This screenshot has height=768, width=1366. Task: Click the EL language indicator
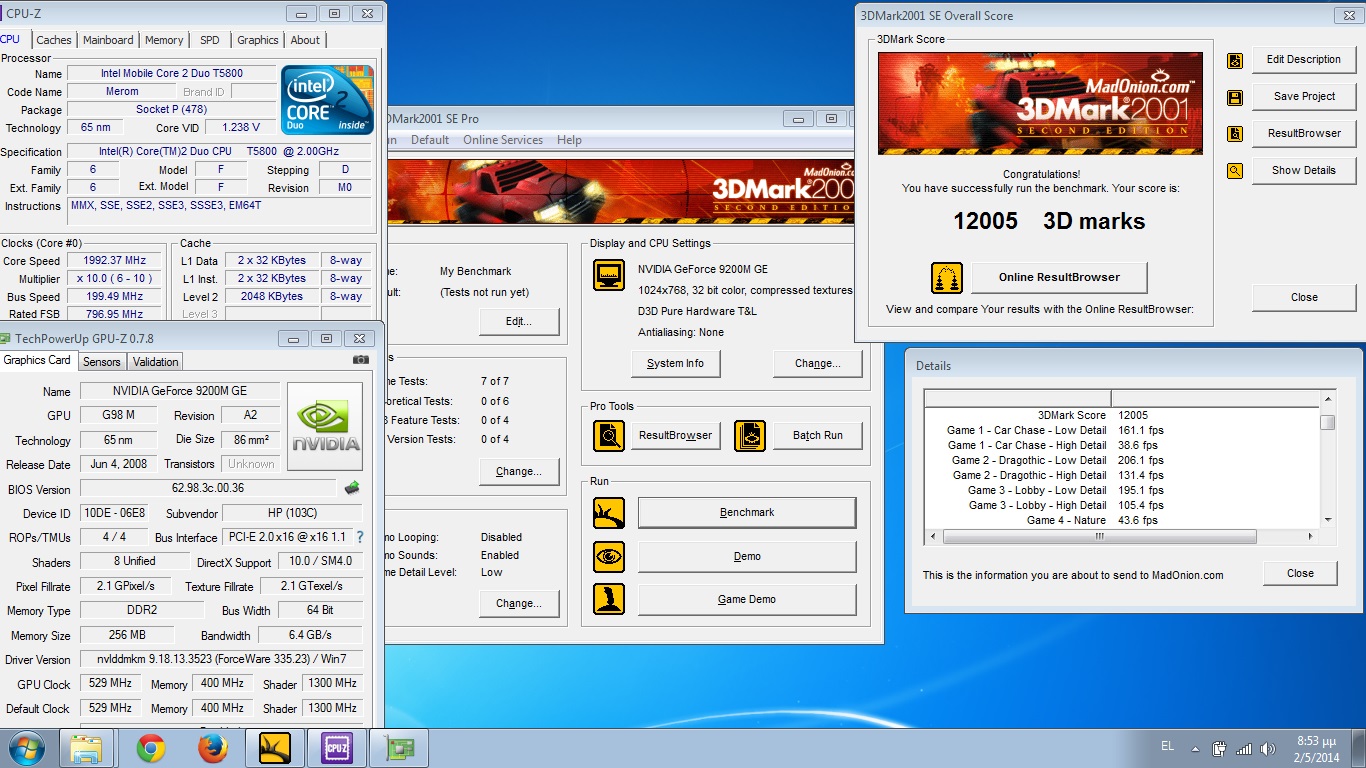(x=1168, y=747)
